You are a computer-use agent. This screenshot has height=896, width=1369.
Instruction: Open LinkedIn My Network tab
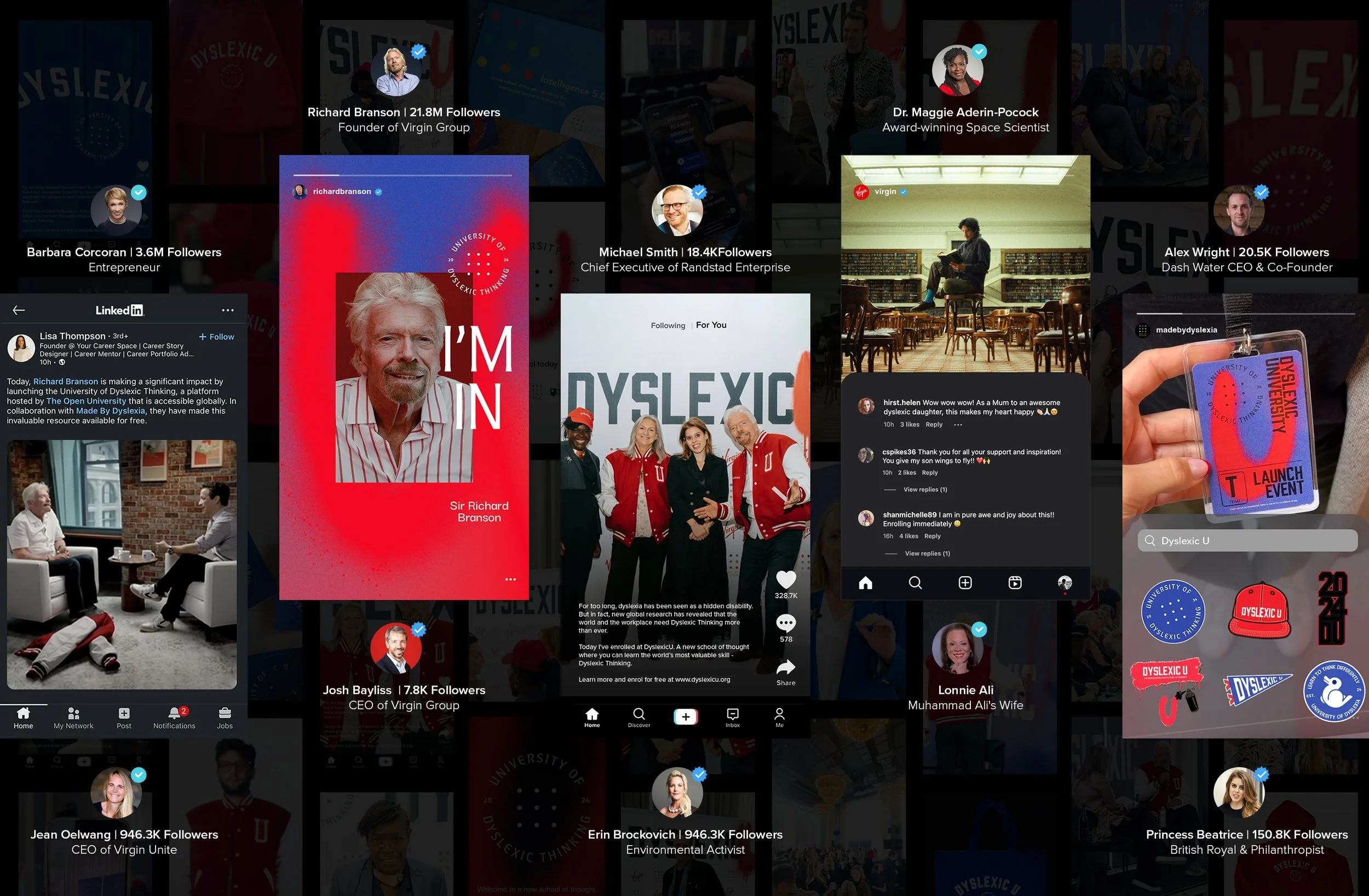point(73,717)
